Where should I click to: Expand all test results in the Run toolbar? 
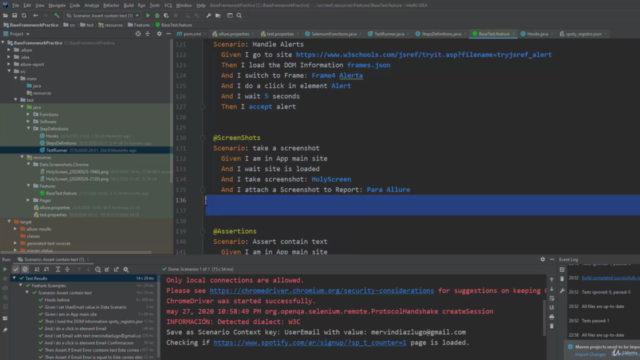(58, 269)
